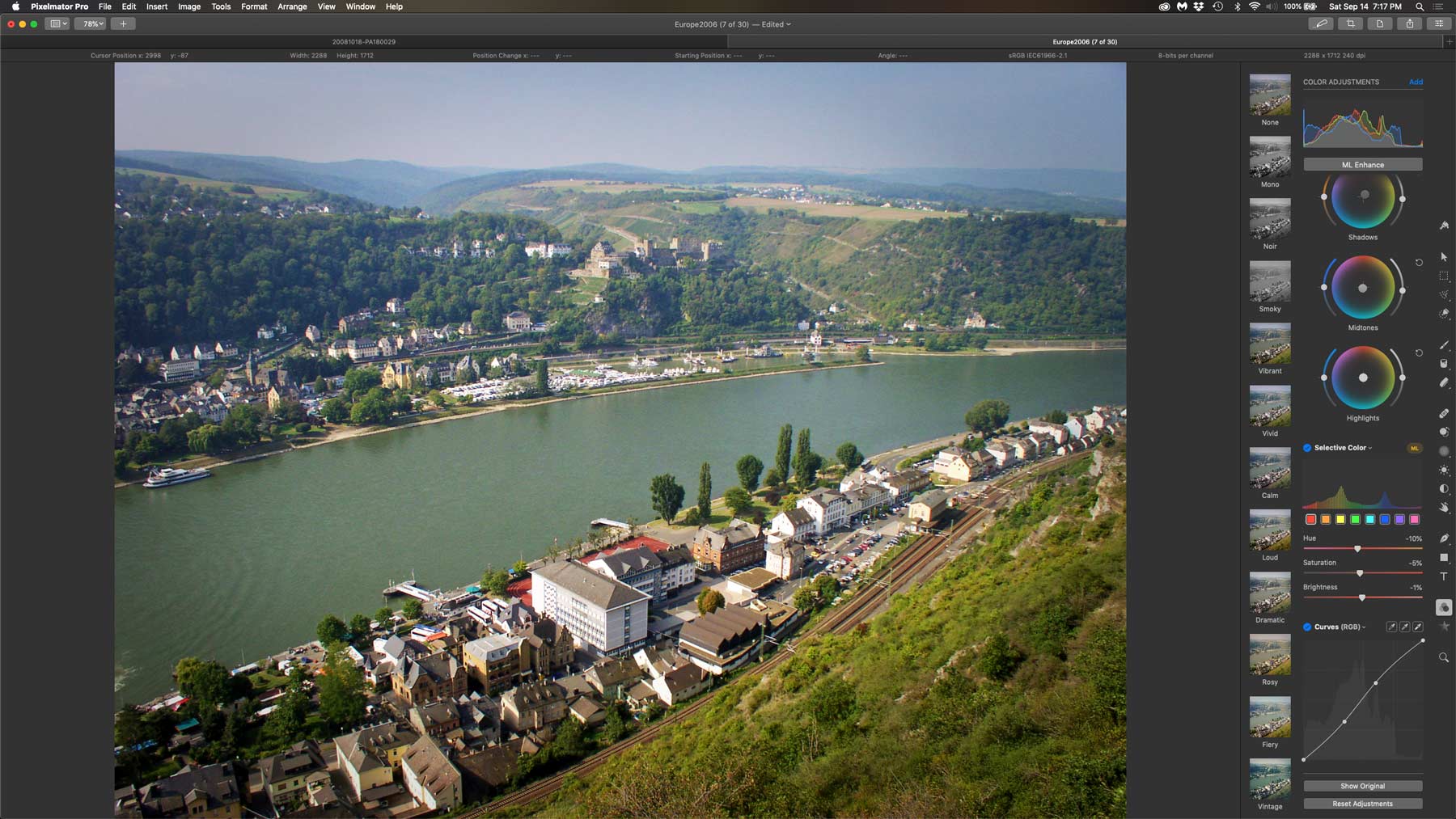Select the red Selective Color swatch
Viewport: 1456px width, 819px height.
(x=1310, y=519)
